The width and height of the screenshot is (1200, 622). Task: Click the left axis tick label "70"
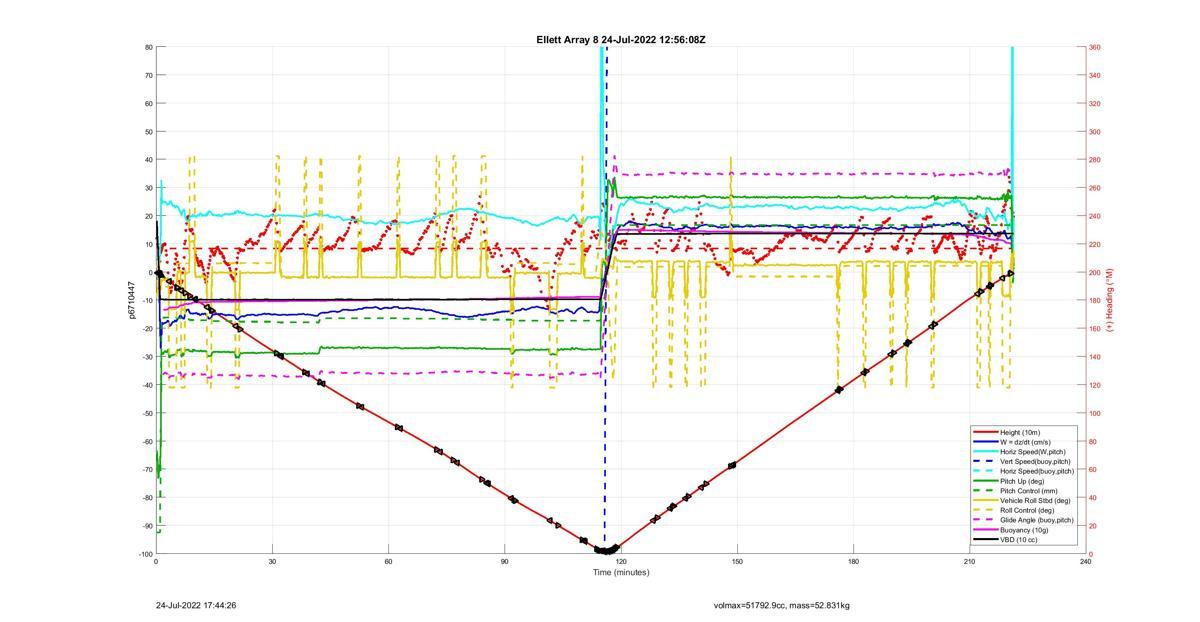click(x=148, y=75)
